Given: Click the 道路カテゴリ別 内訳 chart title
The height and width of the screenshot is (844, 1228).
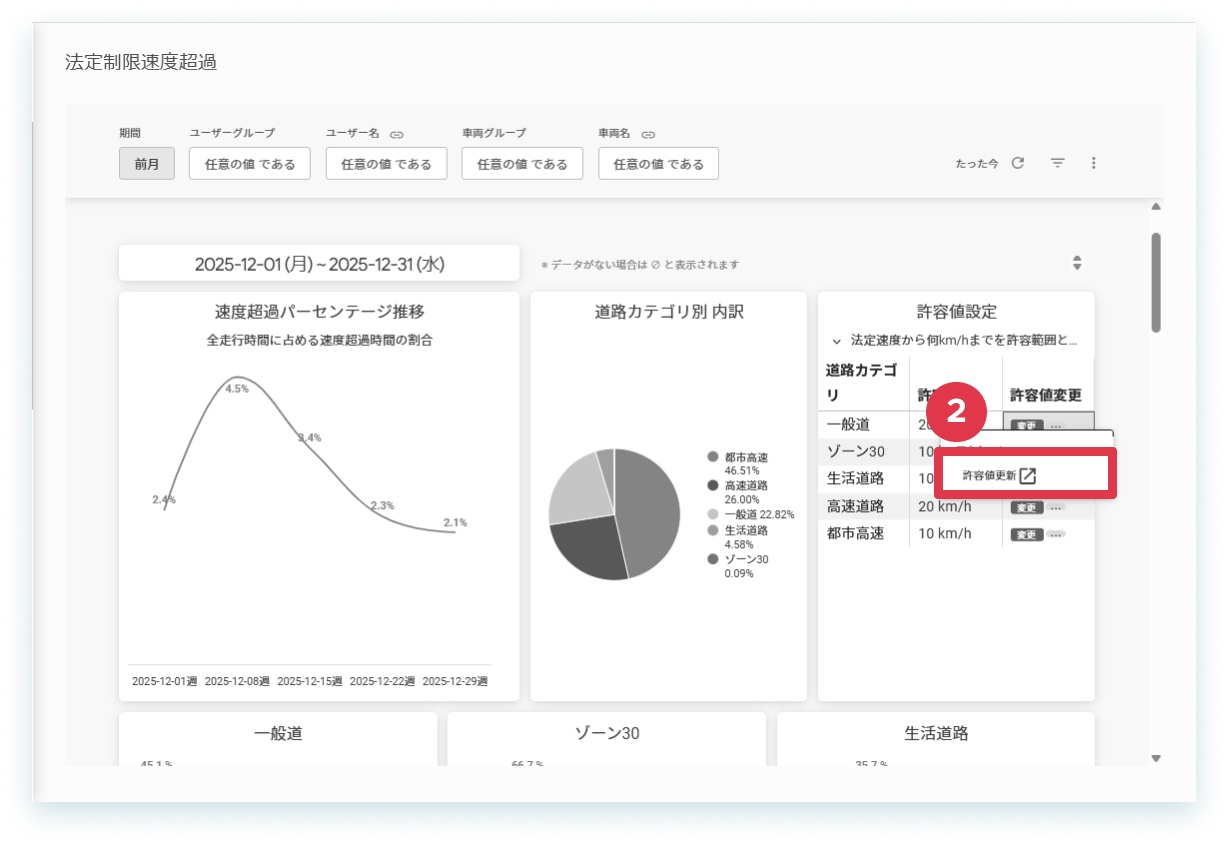Looking at the screenshot, I should coord(669,312).
